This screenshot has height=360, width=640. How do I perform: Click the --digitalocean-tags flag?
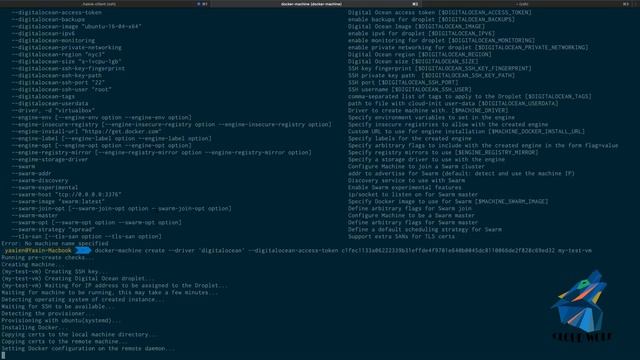coord(43,96)
